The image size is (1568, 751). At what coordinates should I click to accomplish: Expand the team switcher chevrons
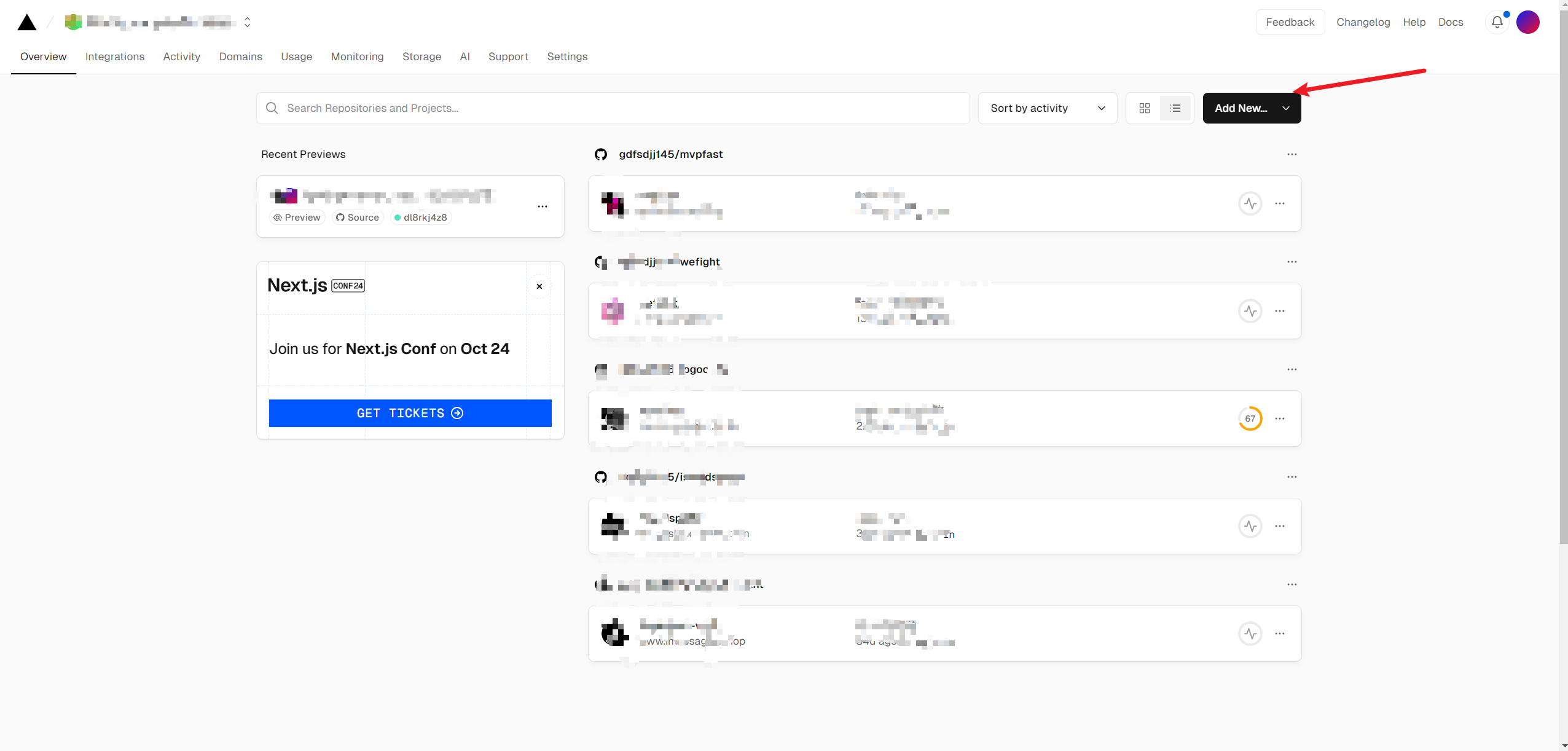[x=247, y=23]
